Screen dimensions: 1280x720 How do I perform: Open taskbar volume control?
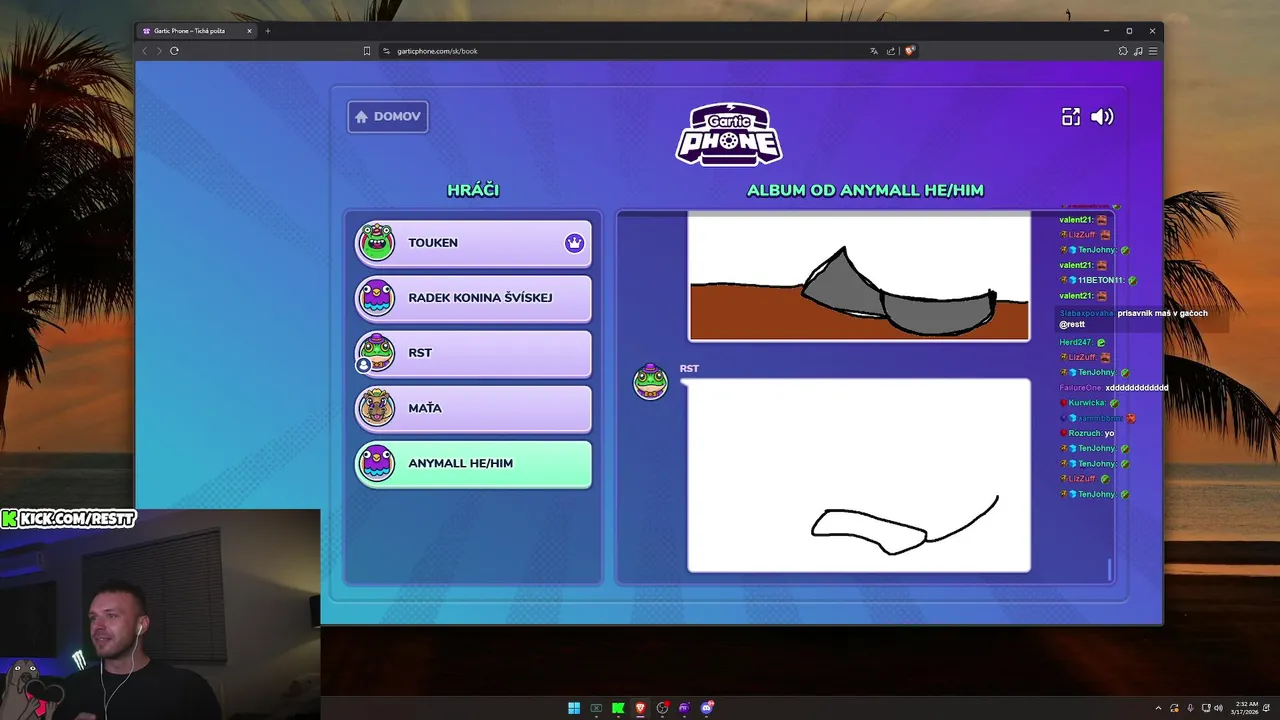tap(1220, 708)
